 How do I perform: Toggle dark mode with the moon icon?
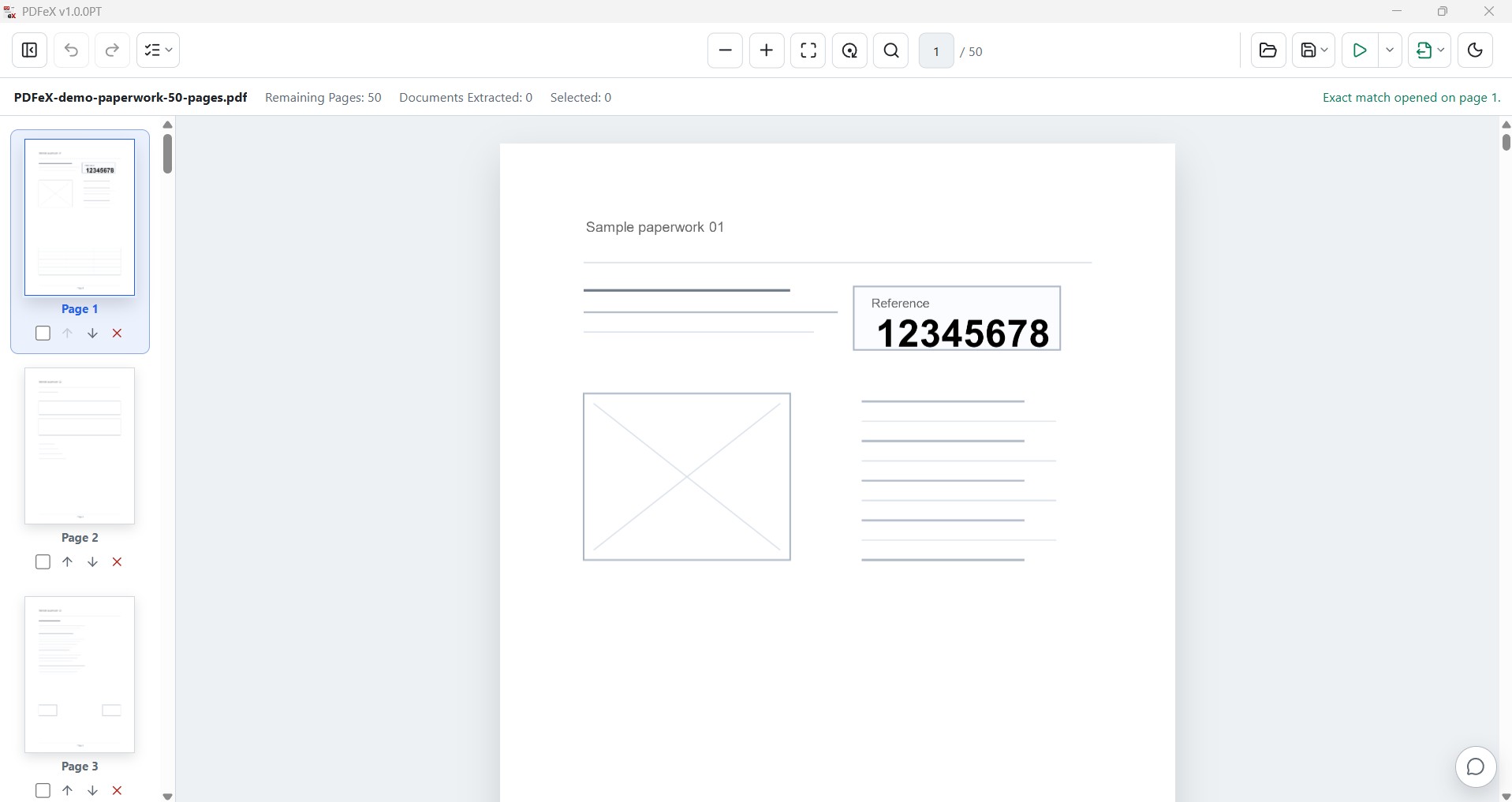click(x=1475, y=50)
